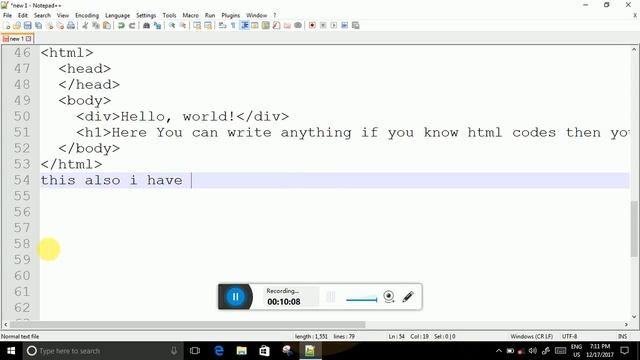Screen dimensions: 640x360
Task: Start macro recording with red record icon
Action: [x=312, y=25]
